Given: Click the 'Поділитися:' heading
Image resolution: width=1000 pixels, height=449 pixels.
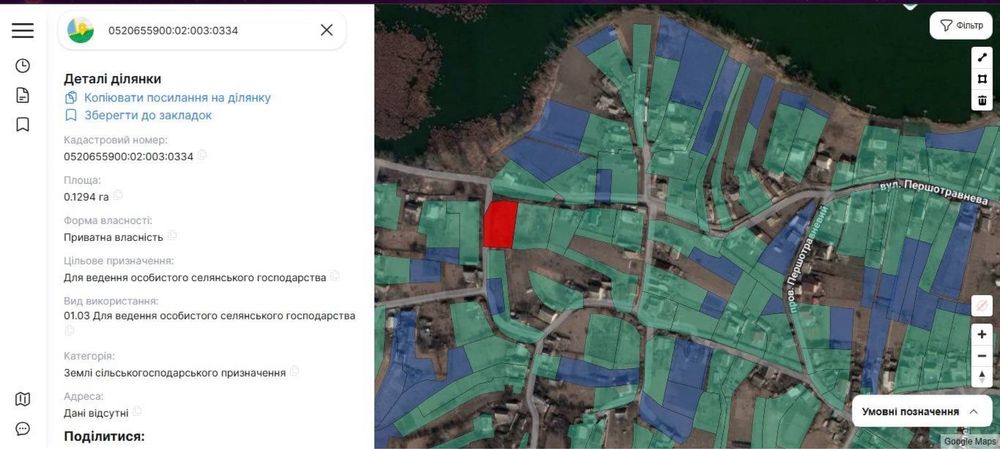Looking at the screenshot, I should 104,437.
